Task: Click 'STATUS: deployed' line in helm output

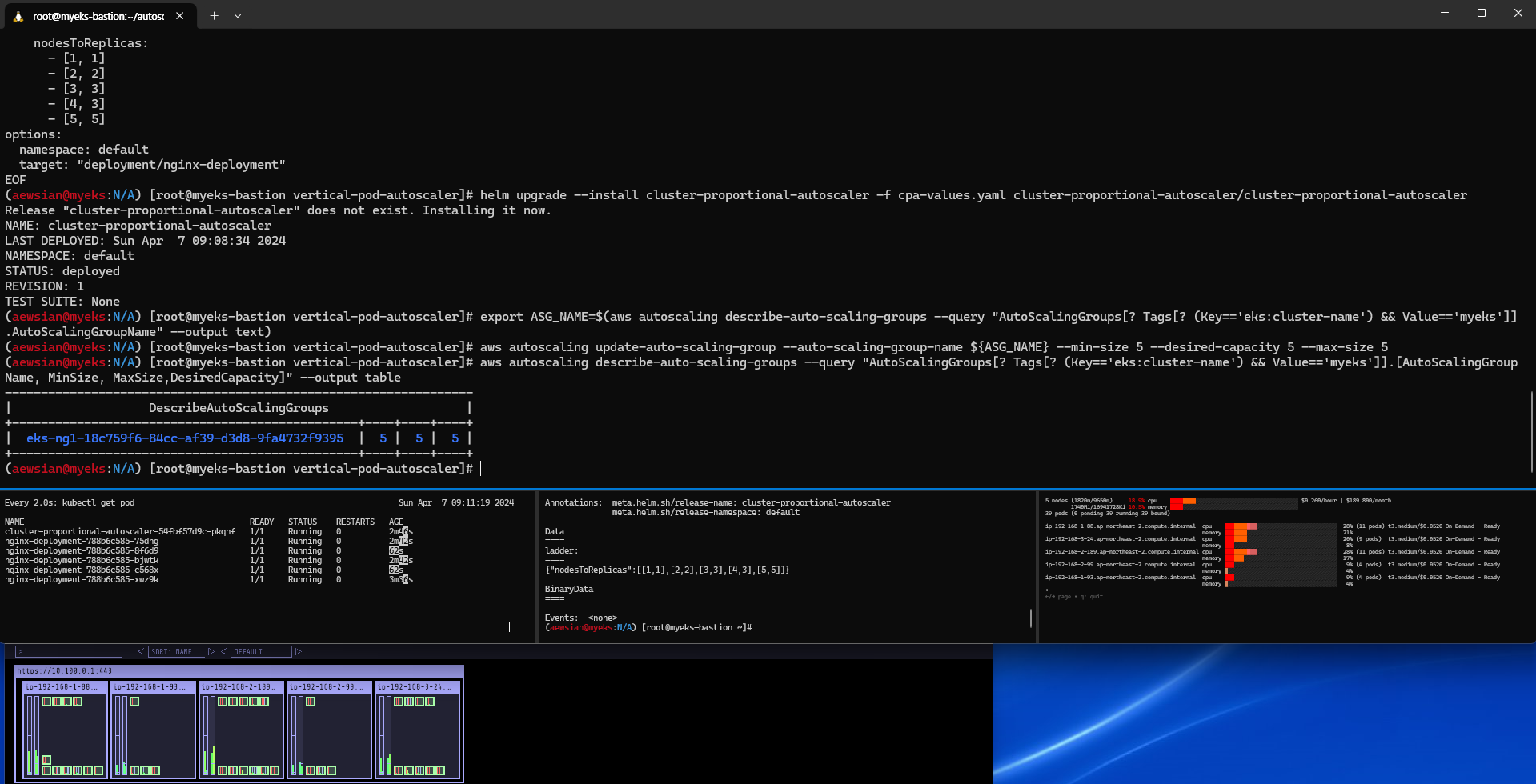Action: click(x=62, y=271)
